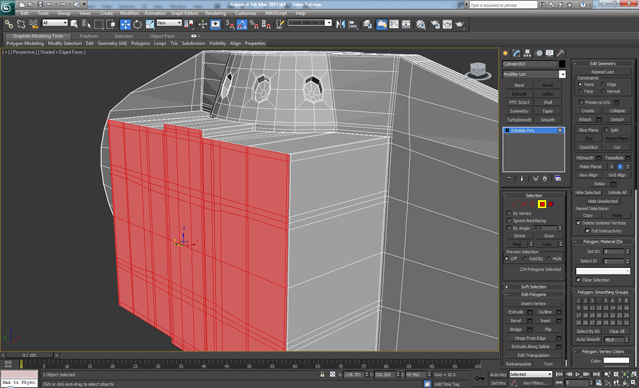Switch to the Hierarchy command panel tab

click(527, 53)
